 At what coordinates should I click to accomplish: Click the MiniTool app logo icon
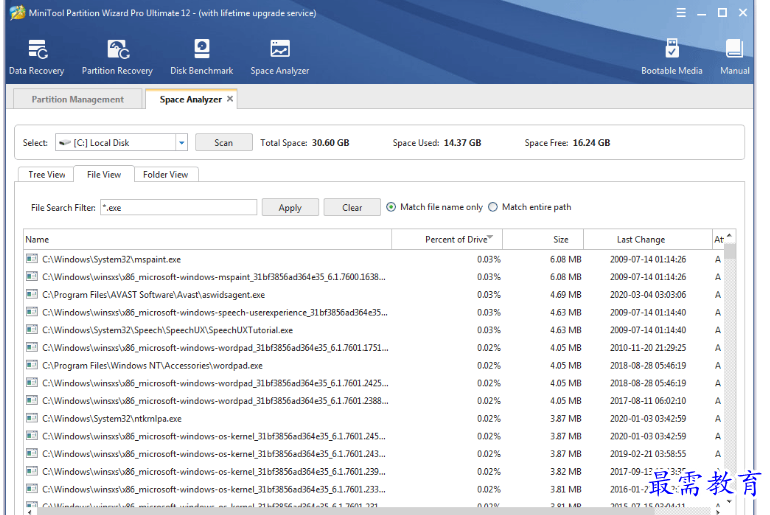click(x=18, y=13)
